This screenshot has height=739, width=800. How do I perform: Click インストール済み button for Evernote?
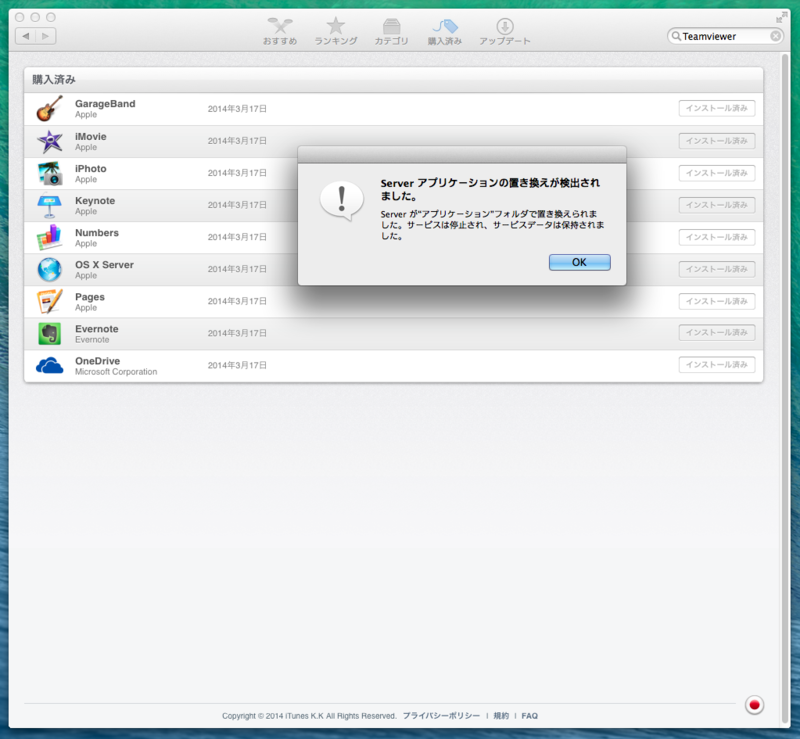click(x=717, y=333)
